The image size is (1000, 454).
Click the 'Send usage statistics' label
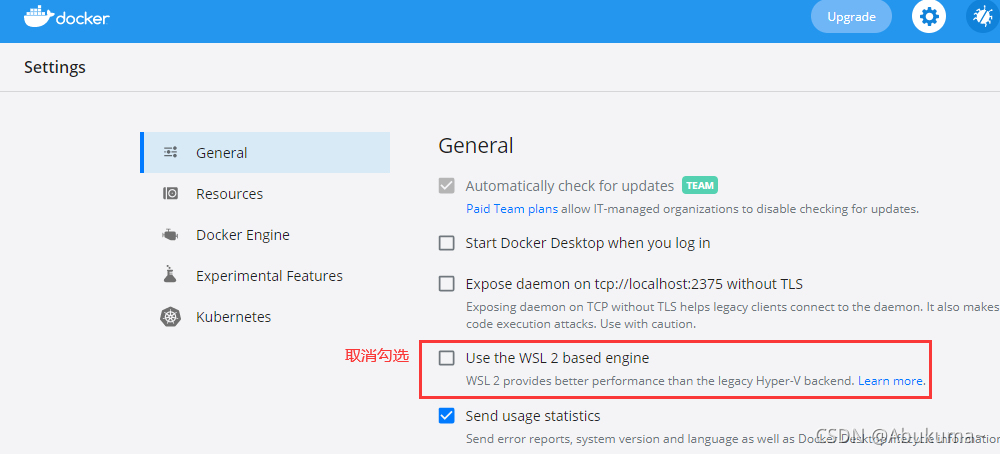pyautogui.click(x=533, y=416)
